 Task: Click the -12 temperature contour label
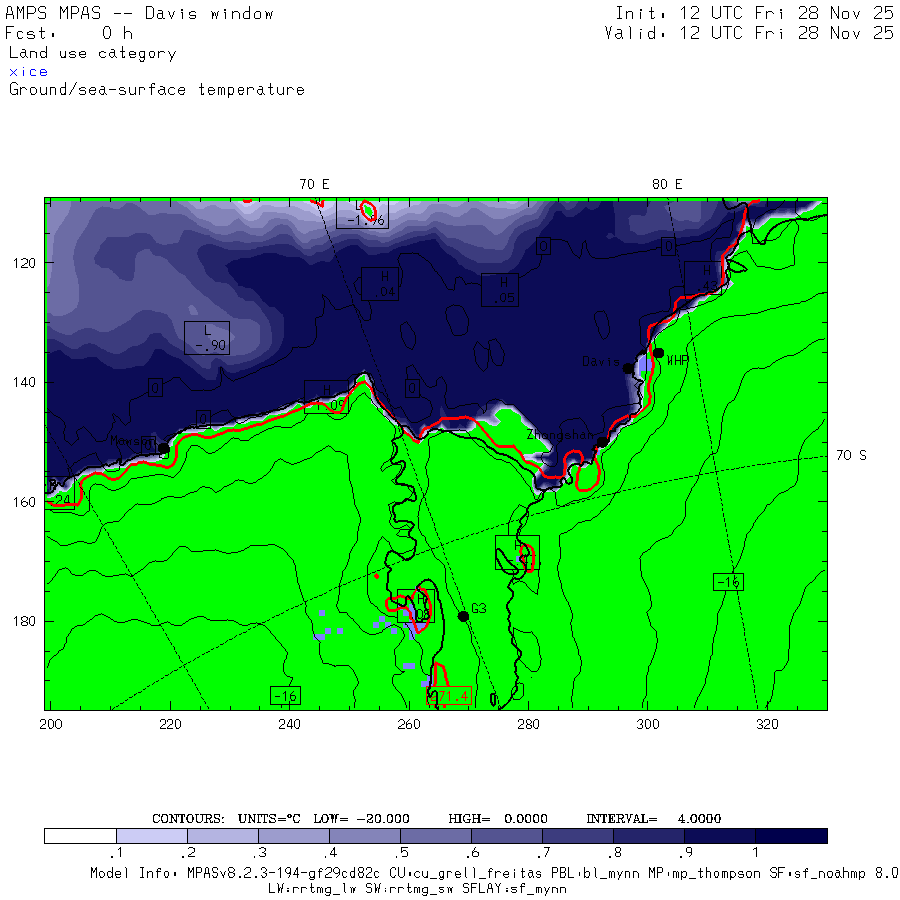[x=728, y=582]
